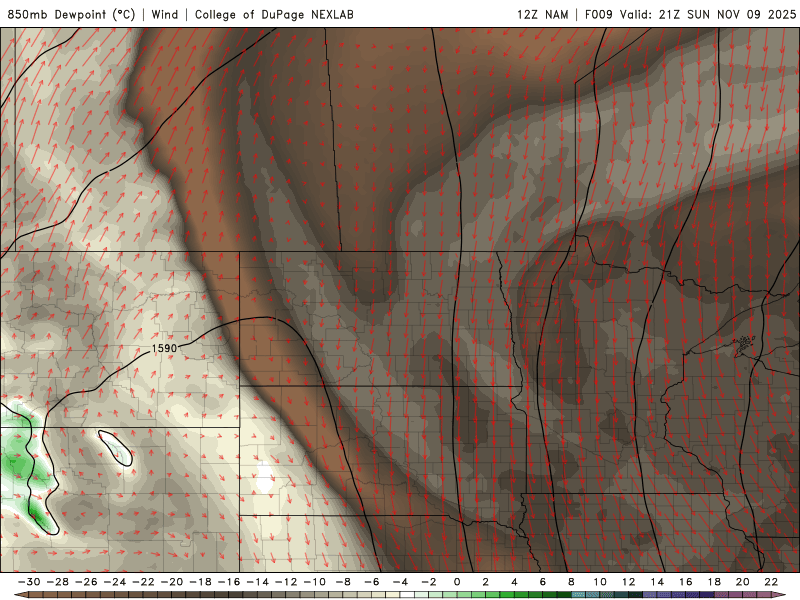Click the '12' colorbar scale label
The height and width of the screenshot is (600, 800).
click(x=629, y=582)
